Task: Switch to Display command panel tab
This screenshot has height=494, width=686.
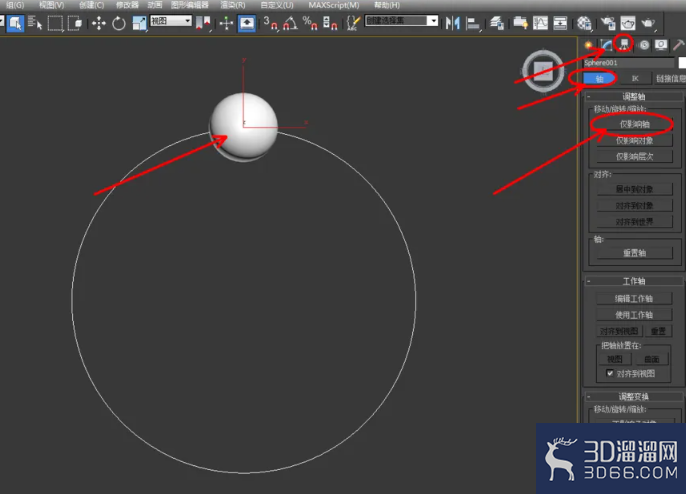Action: pyautogui.click(x=661, y=45)
